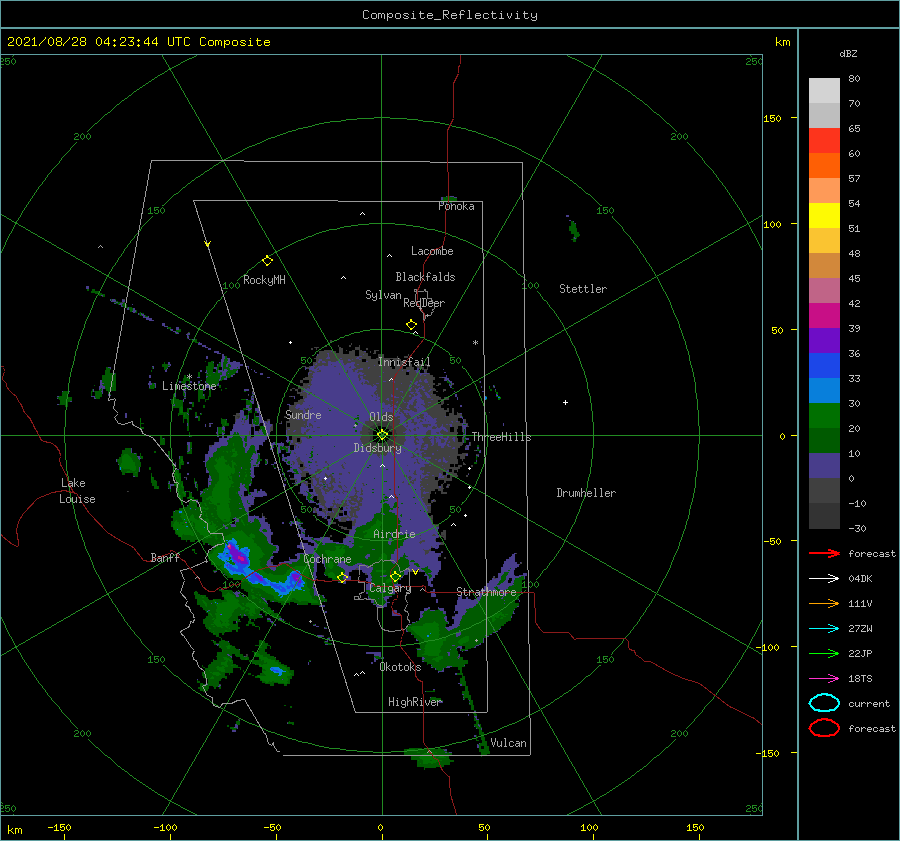This screenshot has width=900, height=841.
Task: Select the white 04DK arrow legend entry
Action: 824,578
